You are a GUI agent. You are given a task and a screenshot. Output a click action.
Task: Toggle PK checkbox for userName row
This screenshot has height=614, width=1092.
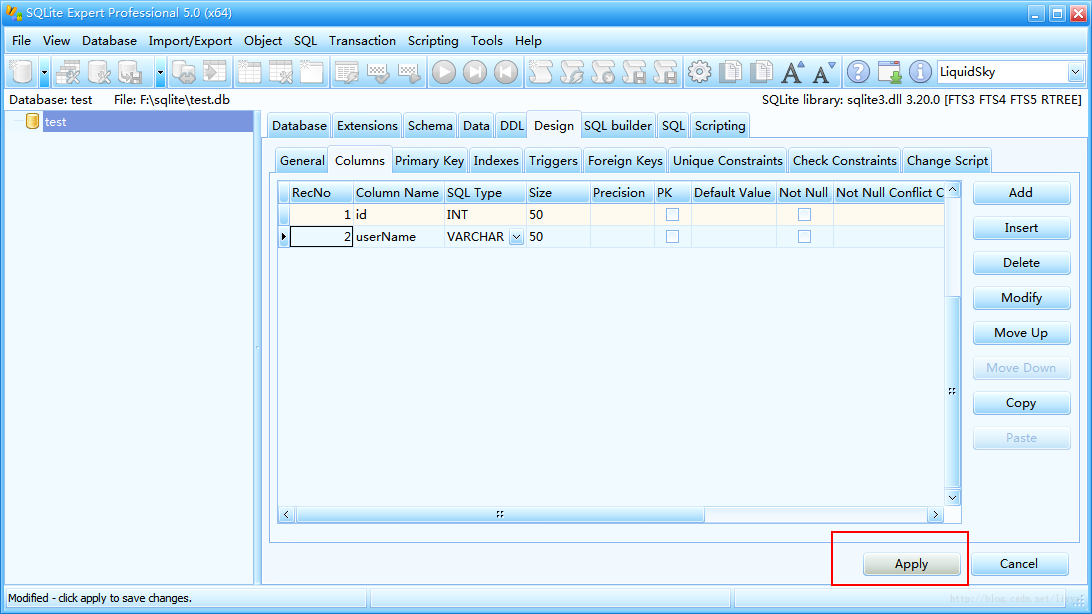(672, 237)
